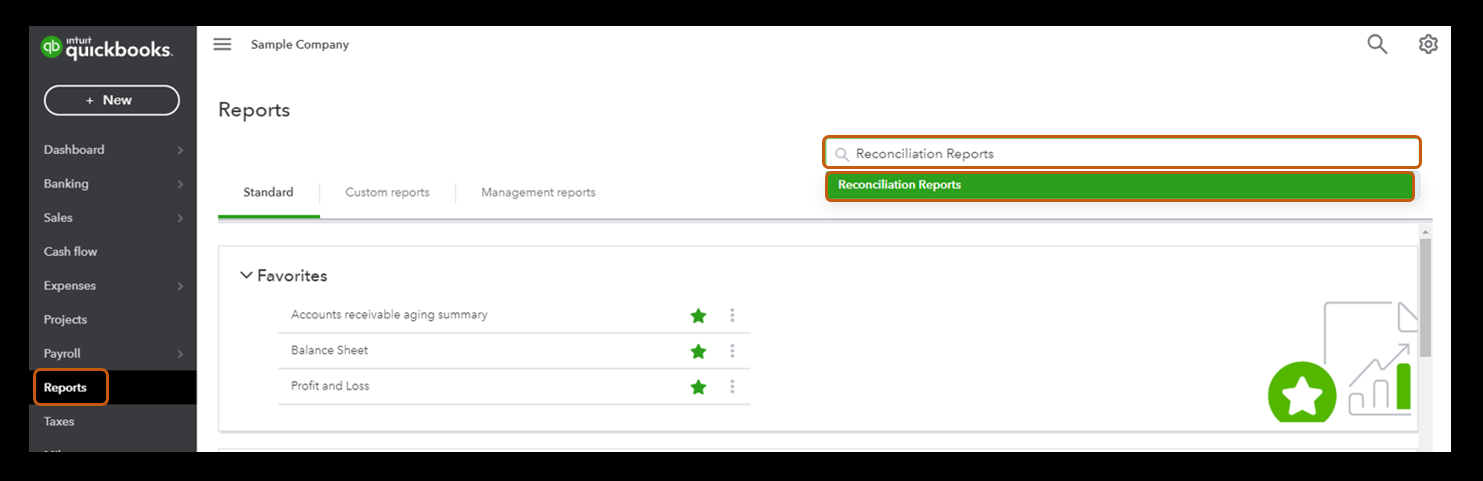Open the settings gear icon
1483x481 pixels.
click(x=1428, y=44)
